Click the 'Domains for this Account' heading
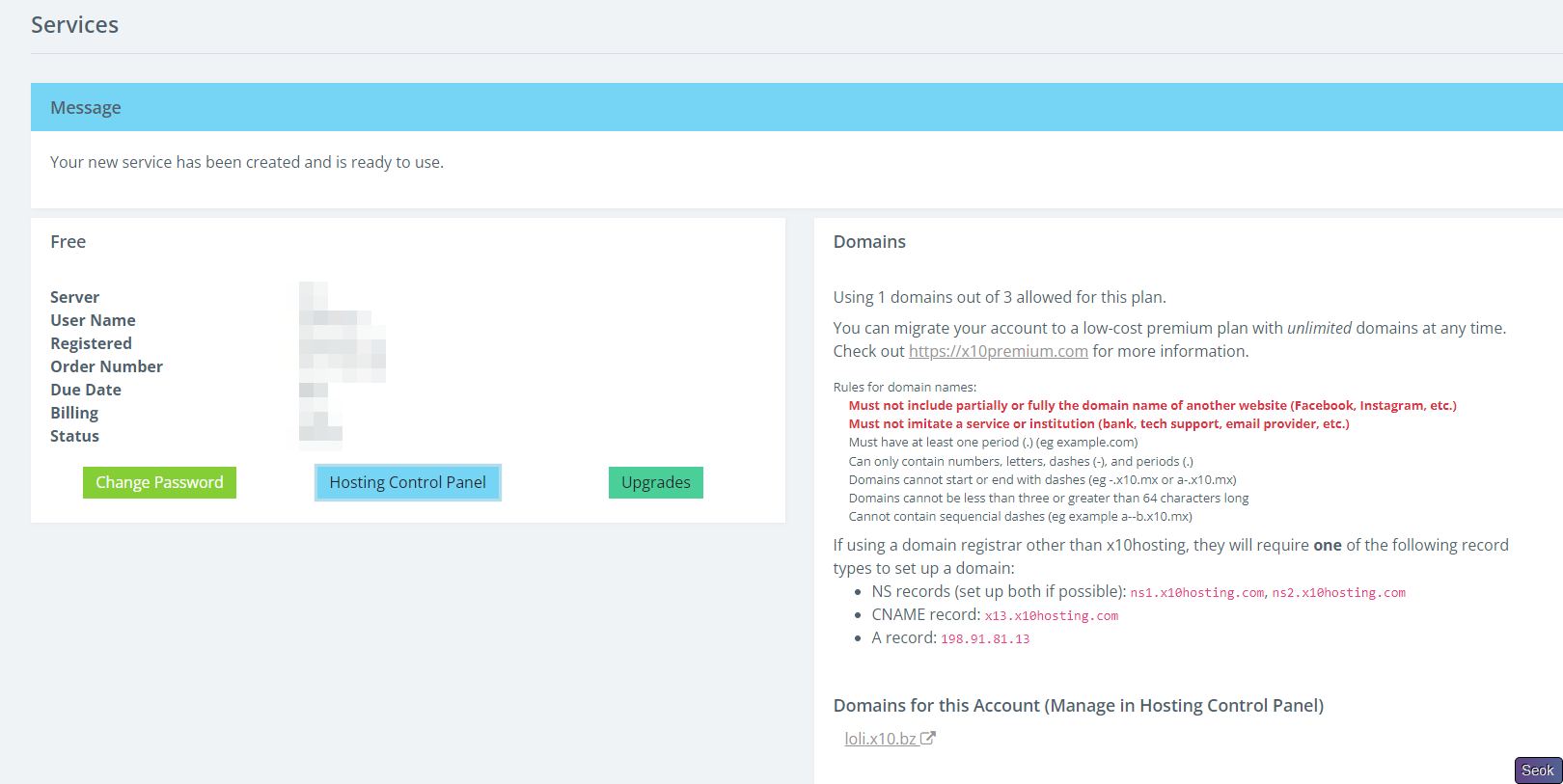1563x784 pixels. [1078, 706]
